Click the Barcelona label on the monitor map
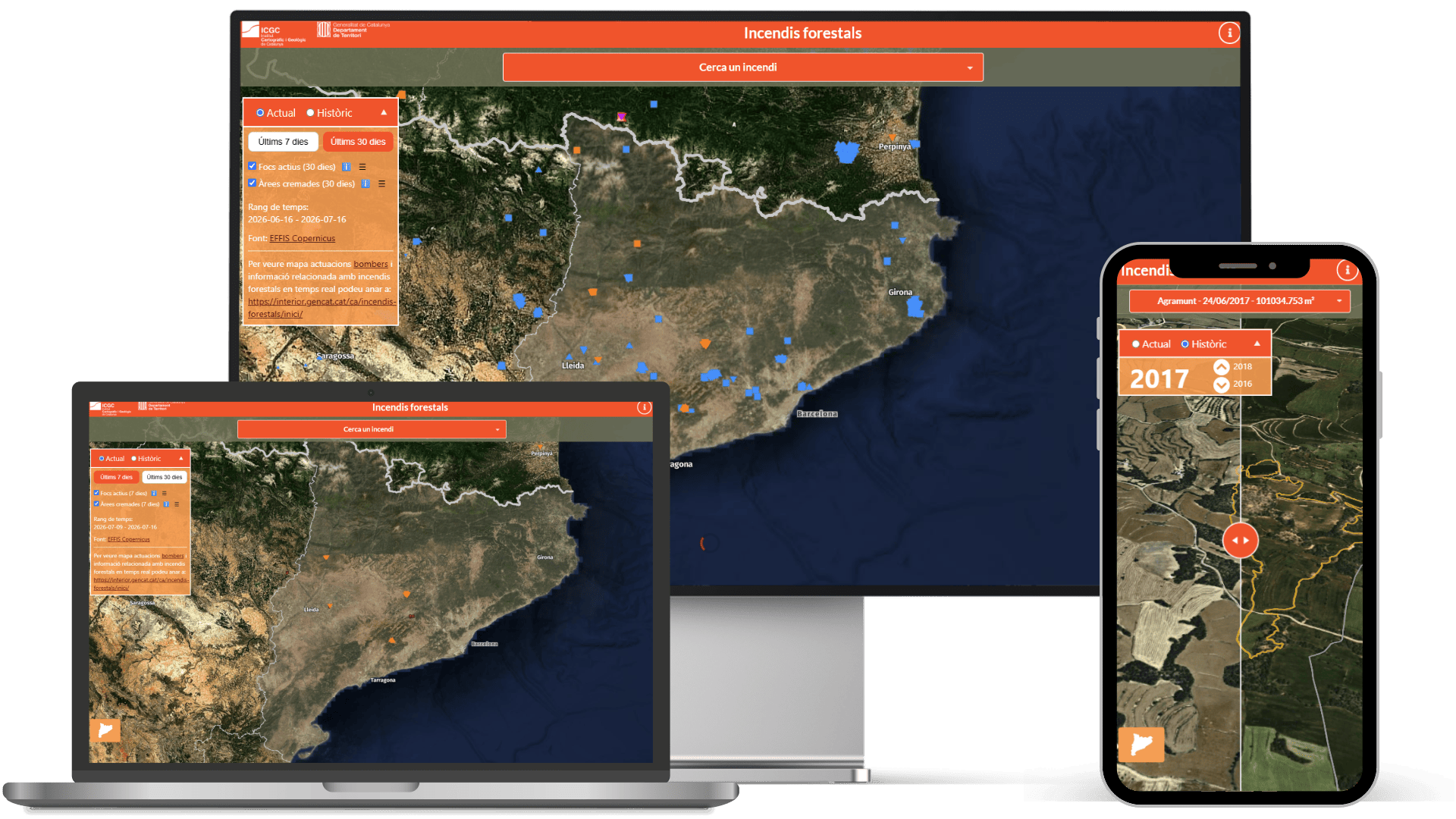 point(817,414)
